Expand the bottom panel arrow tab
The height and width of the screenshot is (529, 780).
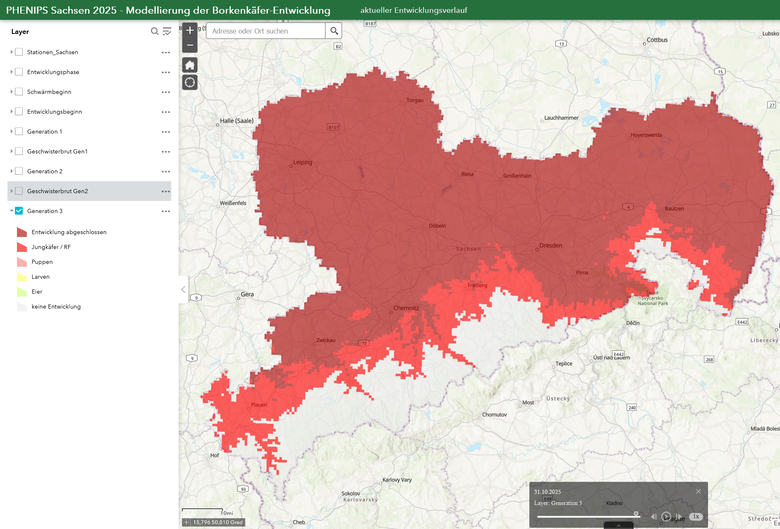click(618, 525)
